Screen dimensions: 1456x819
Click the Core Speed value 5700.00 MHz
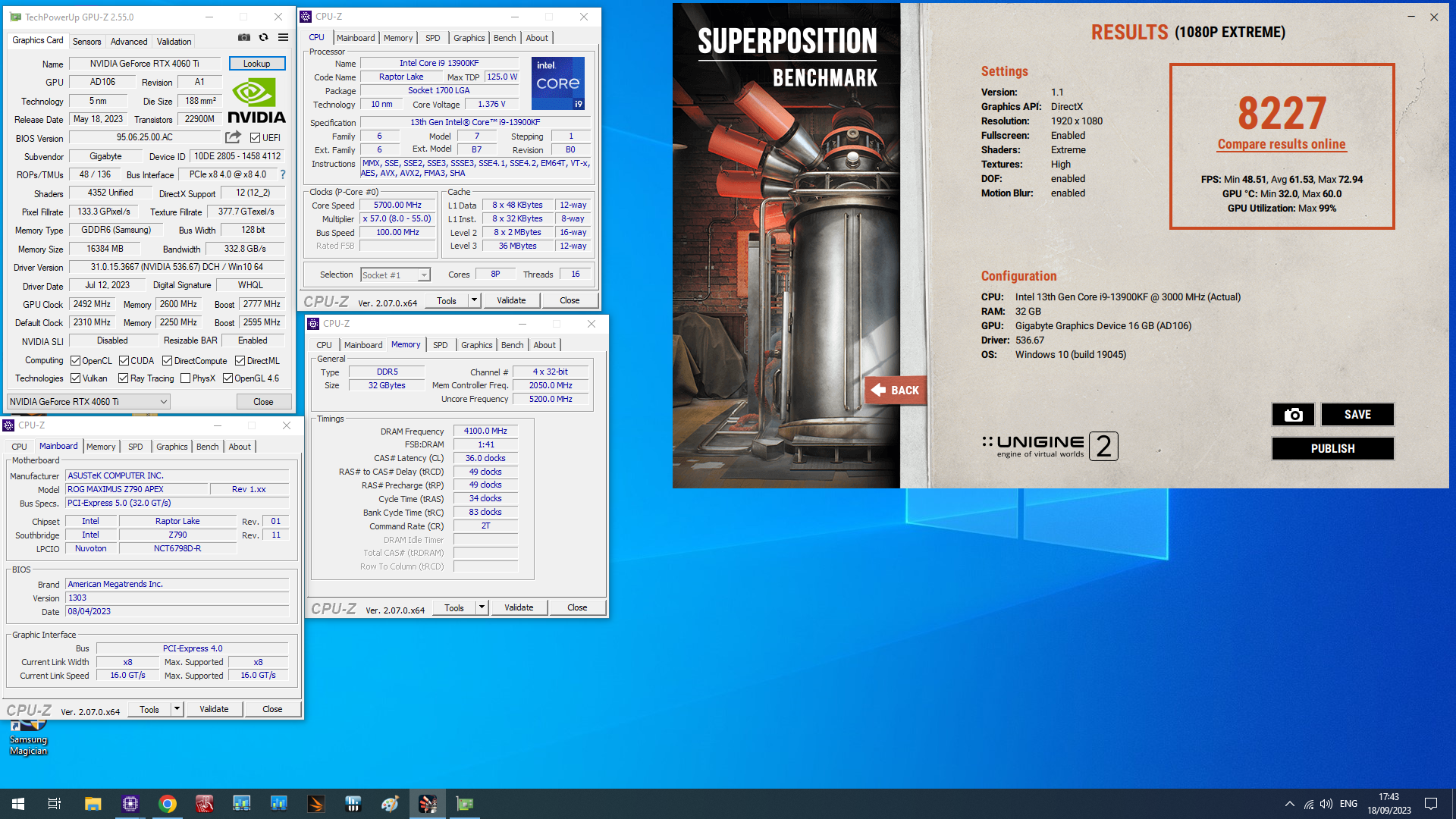398,206
